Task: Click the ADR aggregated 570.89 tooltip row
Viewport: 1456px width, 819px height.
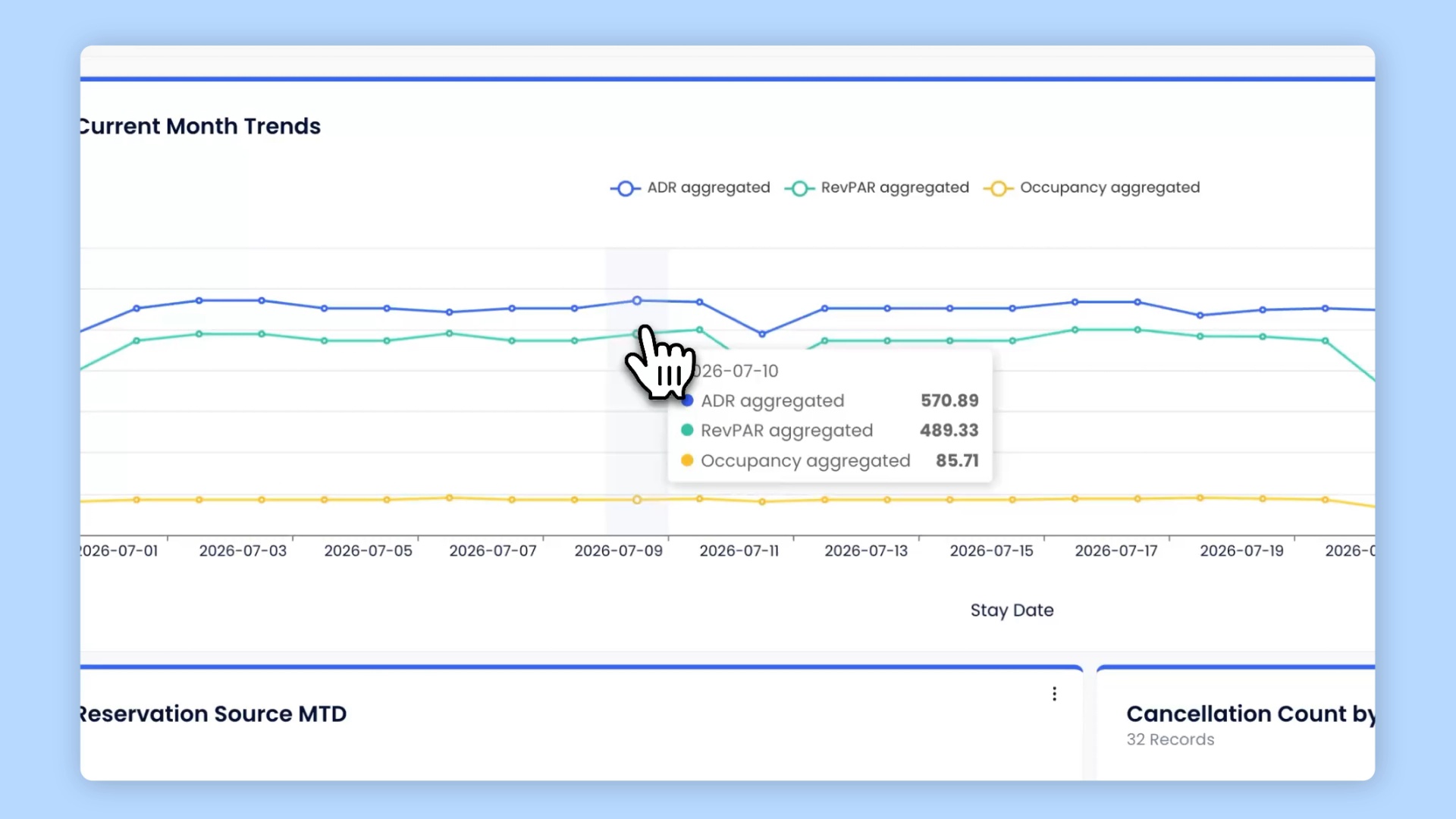Action: pyautogui.click(x=830, y=400)
